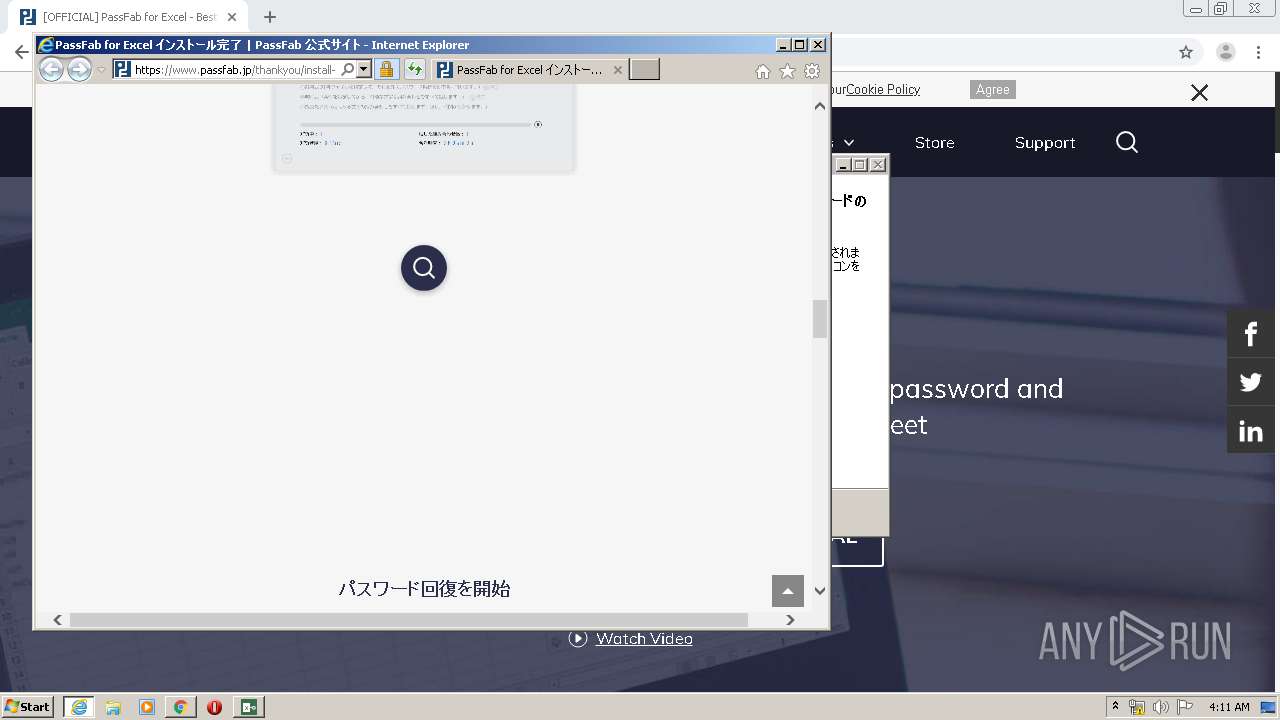Click IE vertical scrollbar down arrow
Image resolution: width=1280 pixels, height=720 pixels.
coord(820,590)
